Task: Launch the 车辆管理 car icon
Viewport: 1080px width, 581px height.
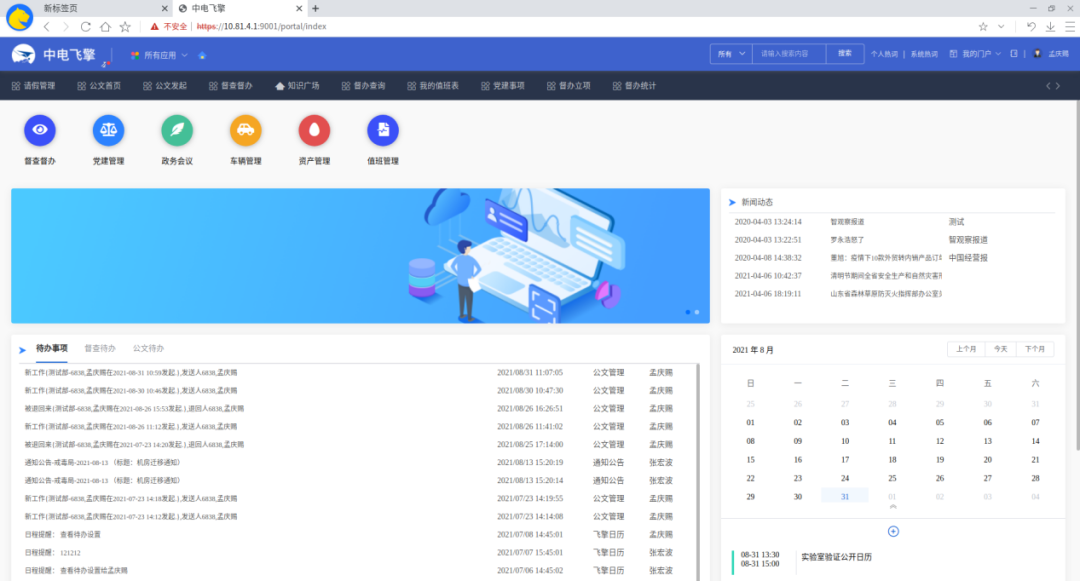Action: coord(245,130)
